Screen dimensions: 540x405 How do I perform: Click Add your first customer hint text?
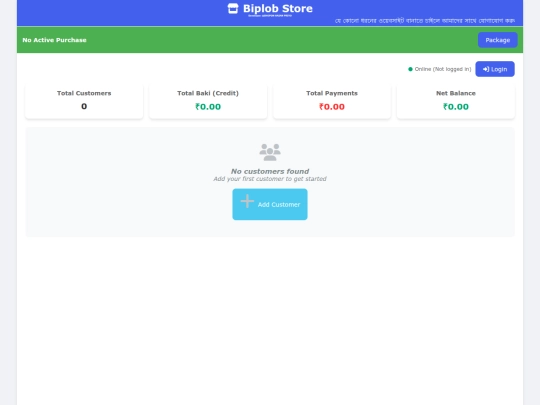pyautogui.click(x=270, y=179)
